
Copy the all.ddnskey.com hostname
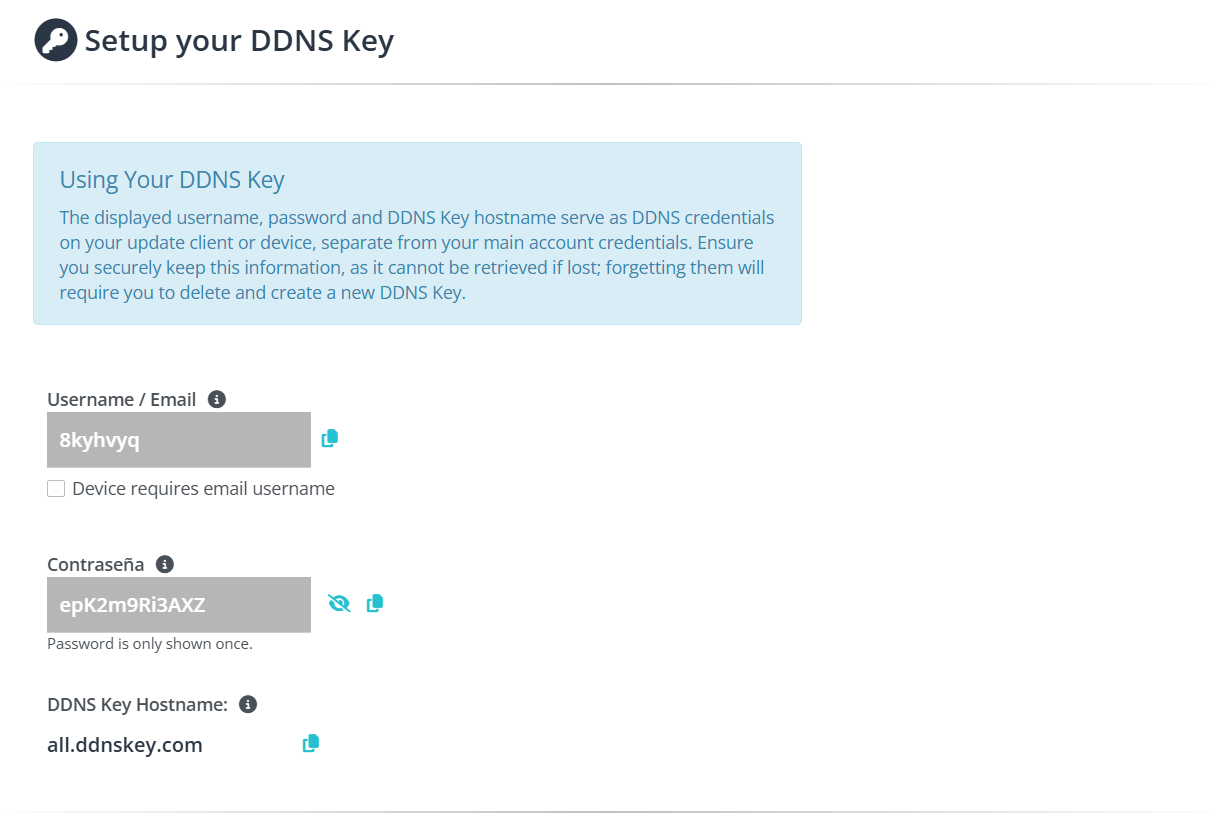(311, 743)
